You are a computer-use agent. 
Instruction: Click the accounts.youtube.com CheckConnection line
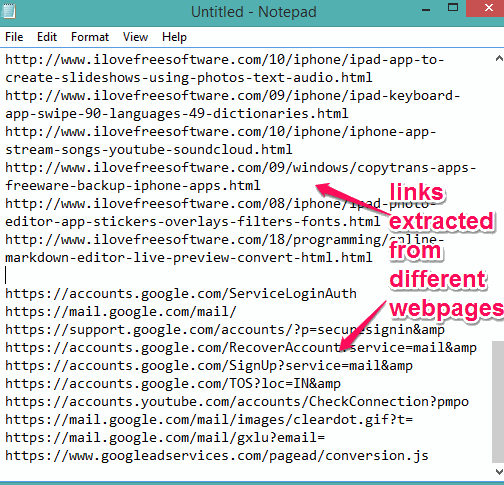point(237,402)
